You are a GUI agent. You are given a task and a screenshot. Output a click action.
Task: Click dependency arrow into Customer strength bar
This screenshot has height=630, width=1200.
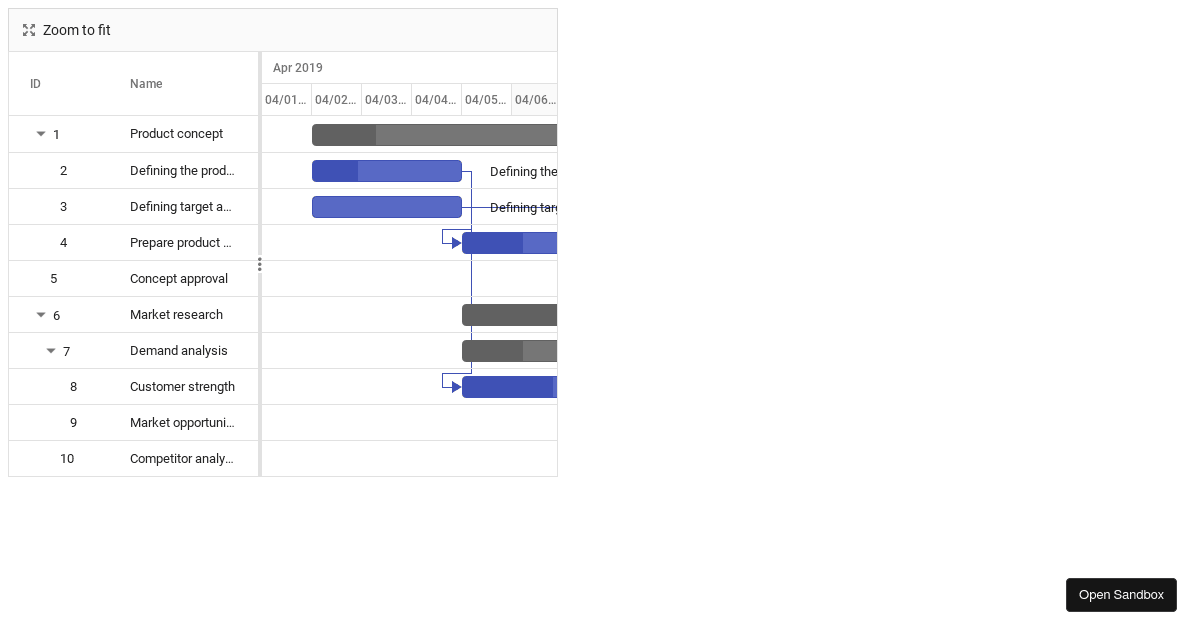click(x=456, y=387)
